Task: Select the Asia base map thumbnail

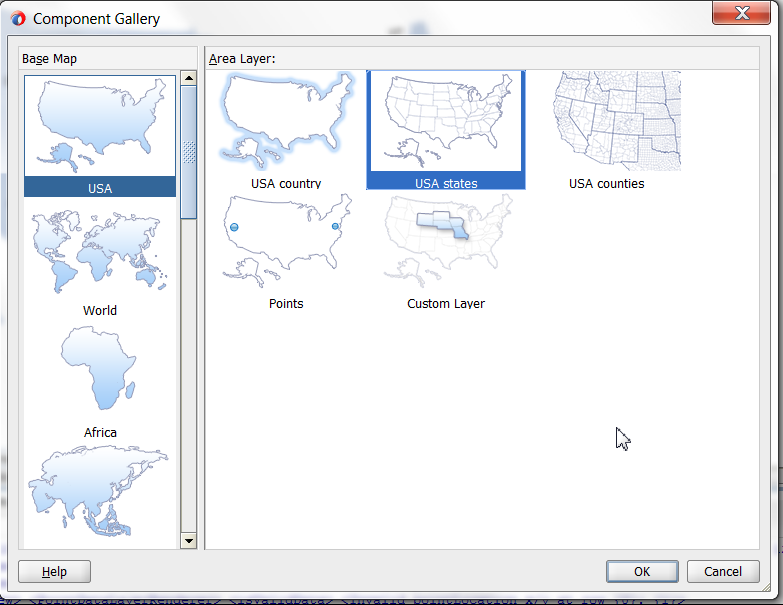Action: pos(100,492)
